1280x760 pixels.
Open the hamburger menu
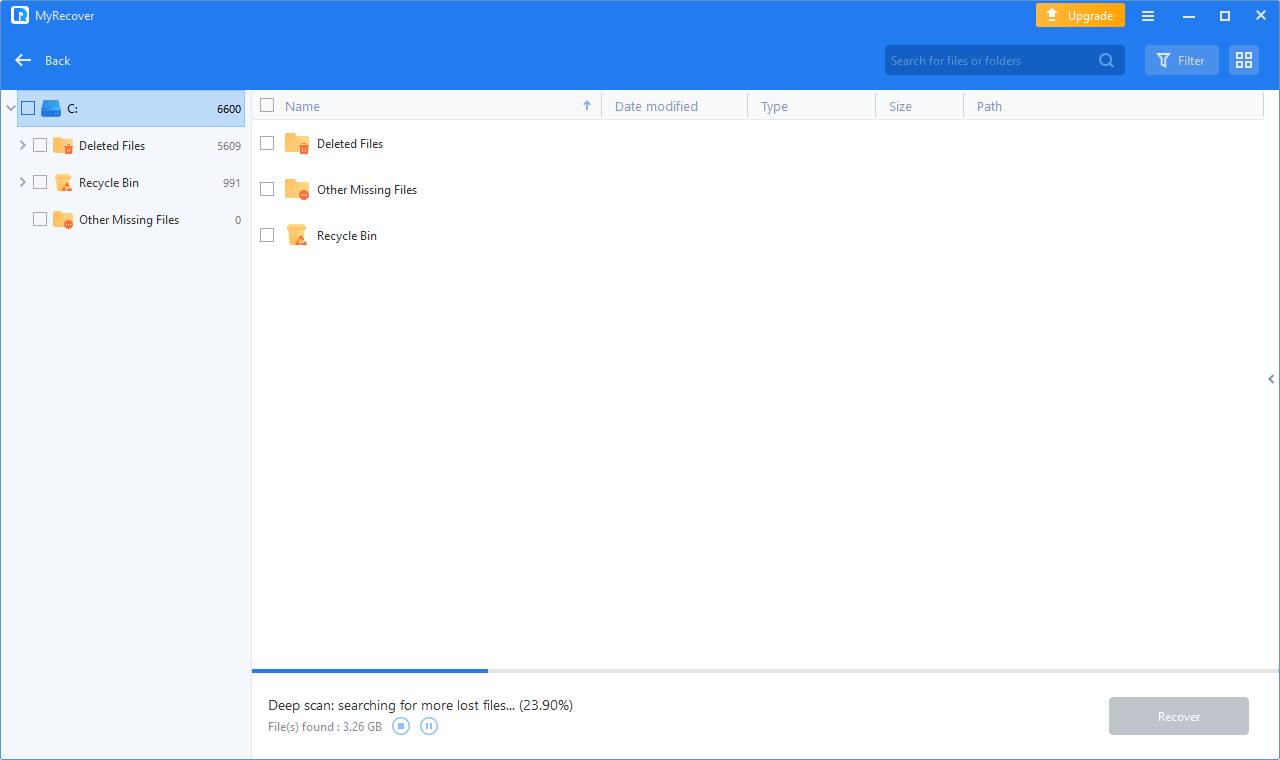coord(1148,16)
